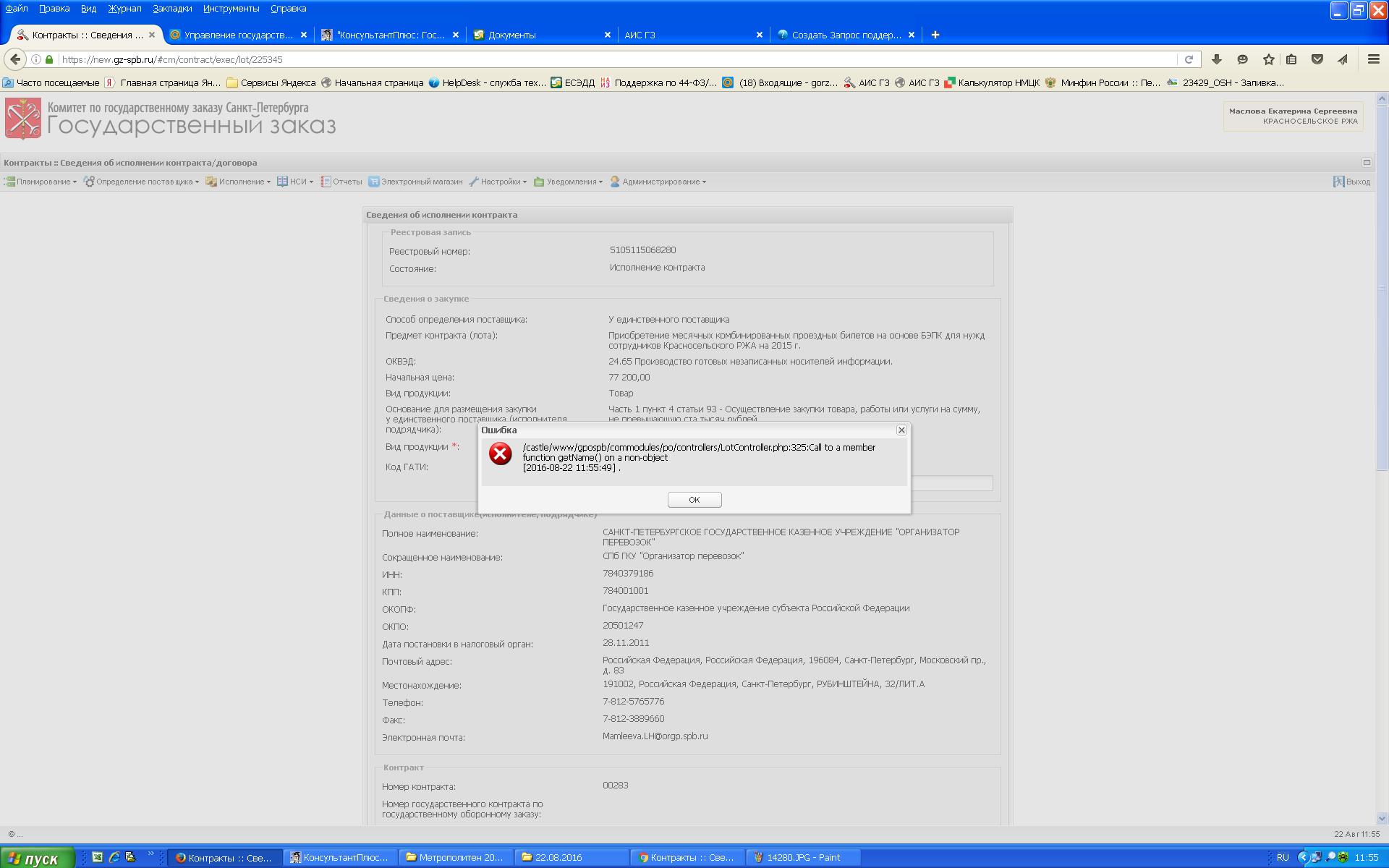This screenshot has width=1389, height=868.
Task: Close the Ошибка dialog with X
Action: [901, 430]
